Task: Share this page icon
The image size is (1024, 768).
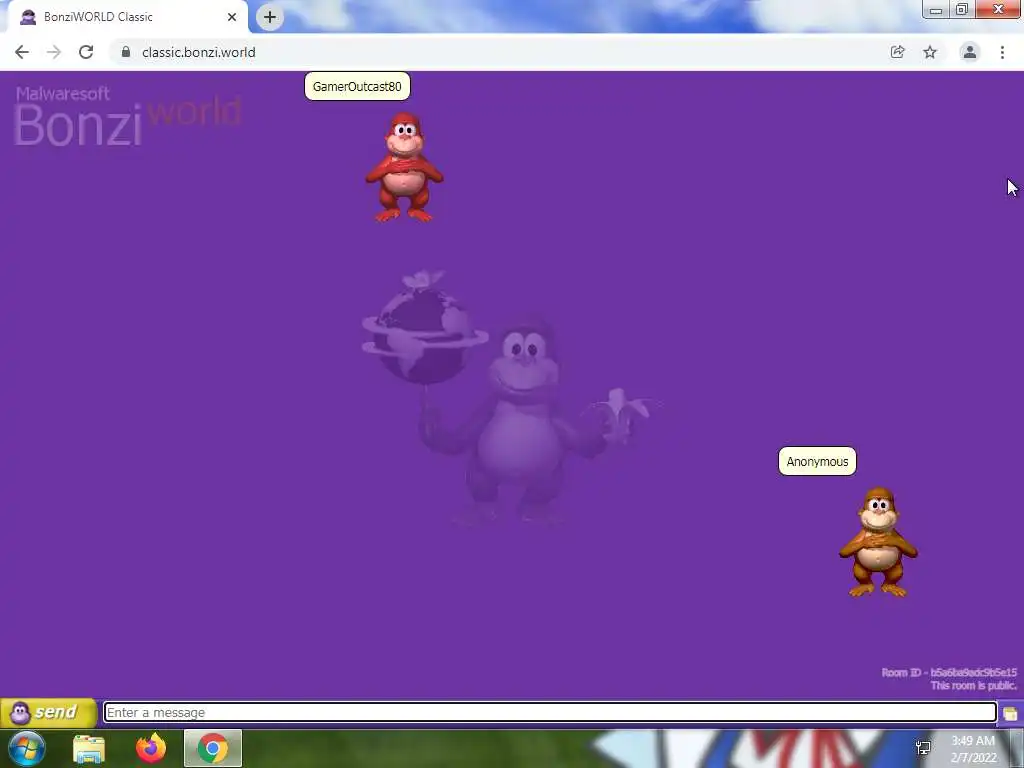Action: pyautogui.click(x=897, y=52)
